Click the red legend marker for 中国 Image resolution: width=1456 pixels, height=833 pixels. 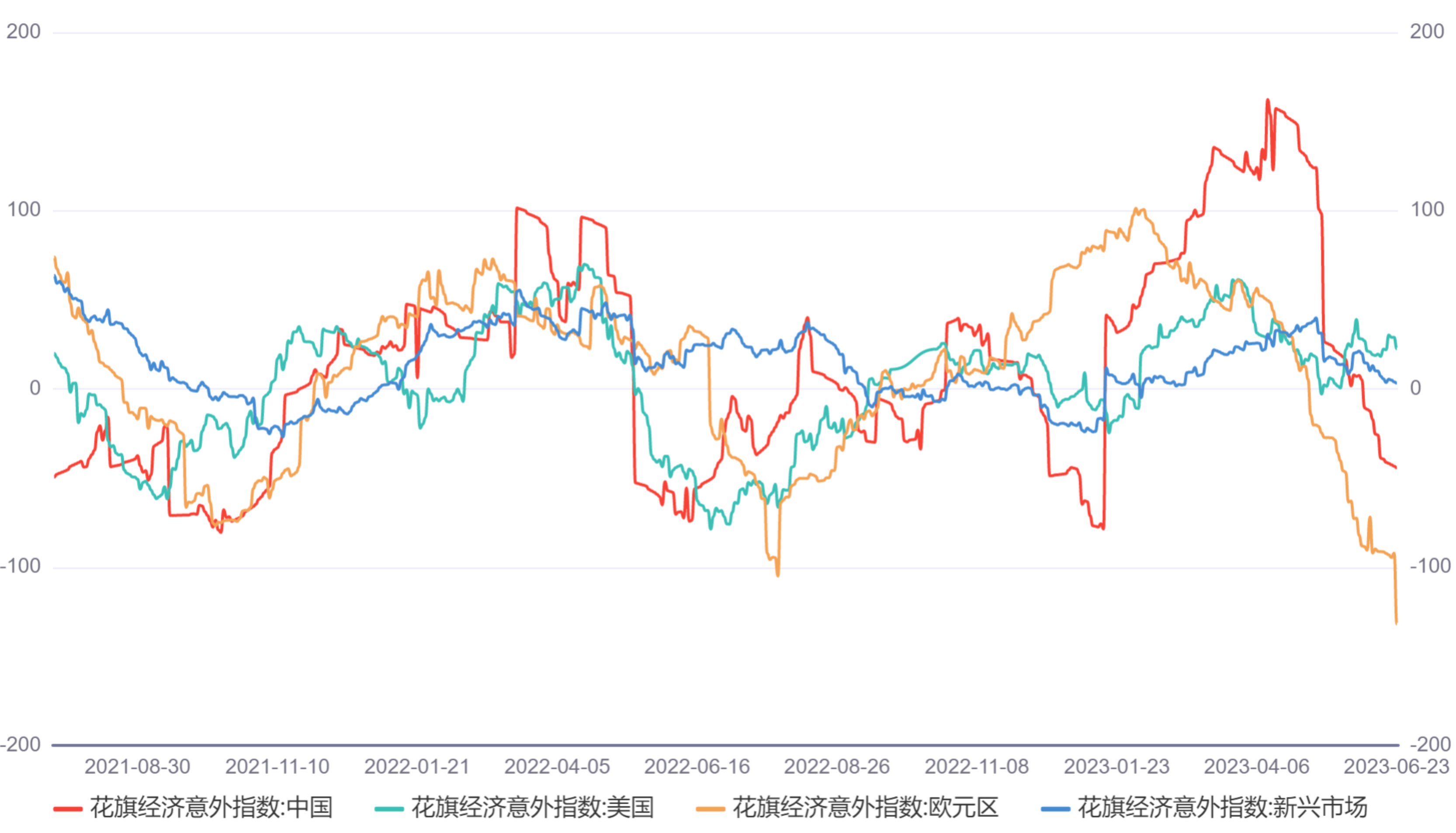67,809
